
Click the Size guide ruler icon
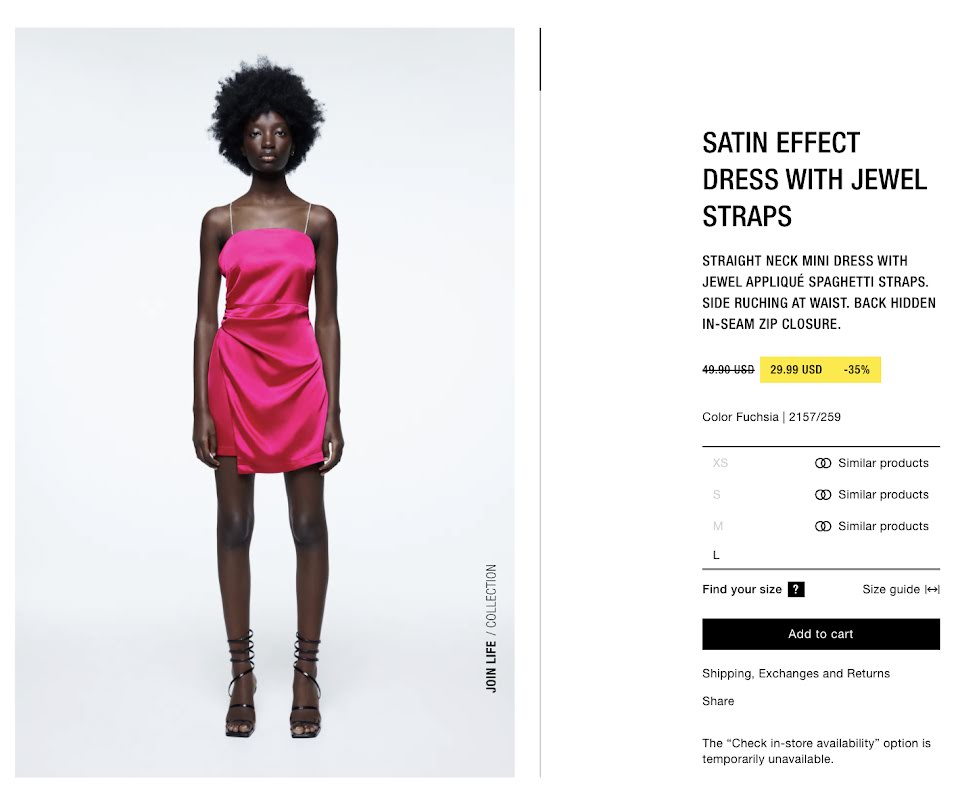click(x=932, y=589)
